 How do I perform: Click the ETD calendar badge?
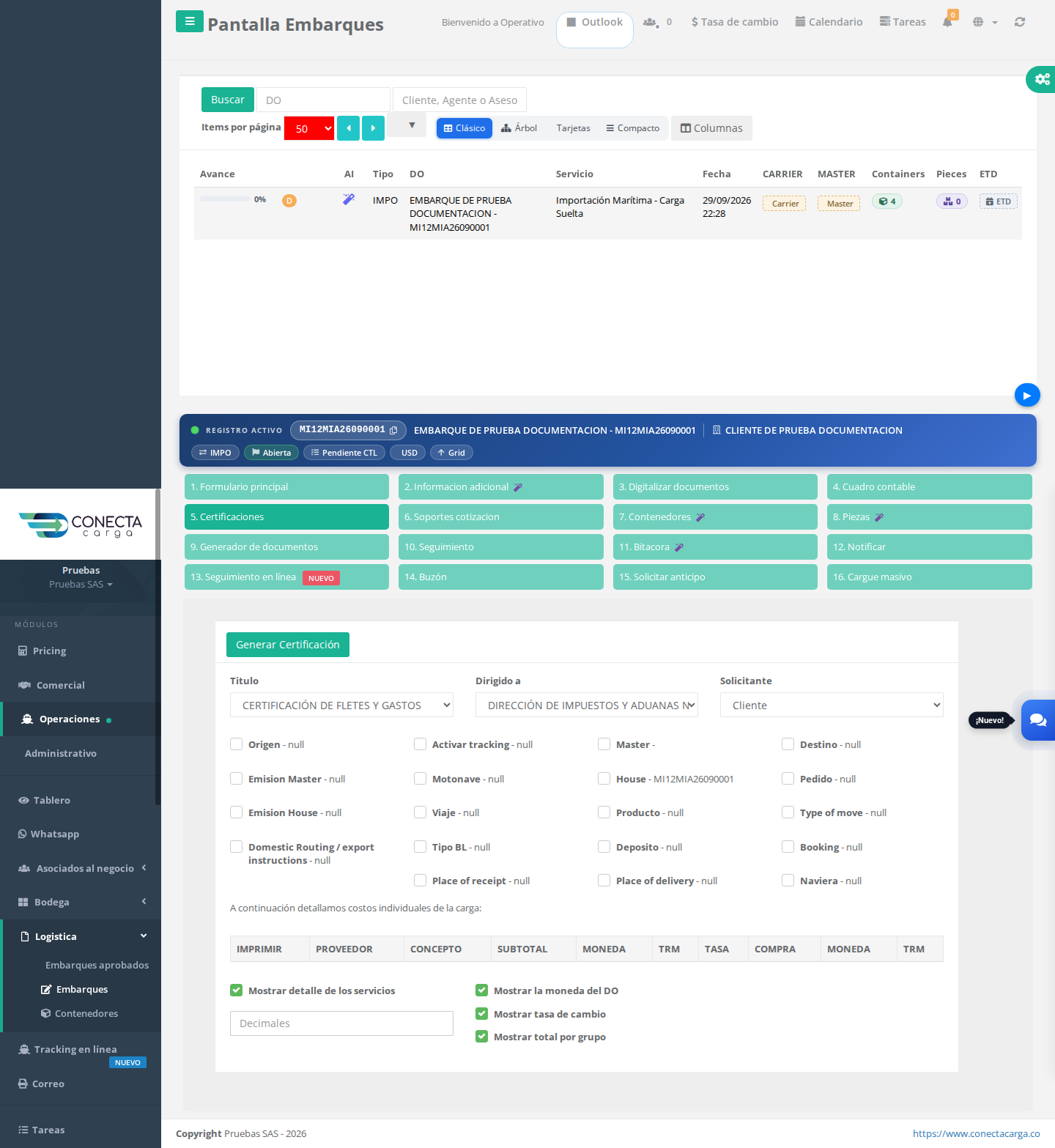tap(998, 201)
